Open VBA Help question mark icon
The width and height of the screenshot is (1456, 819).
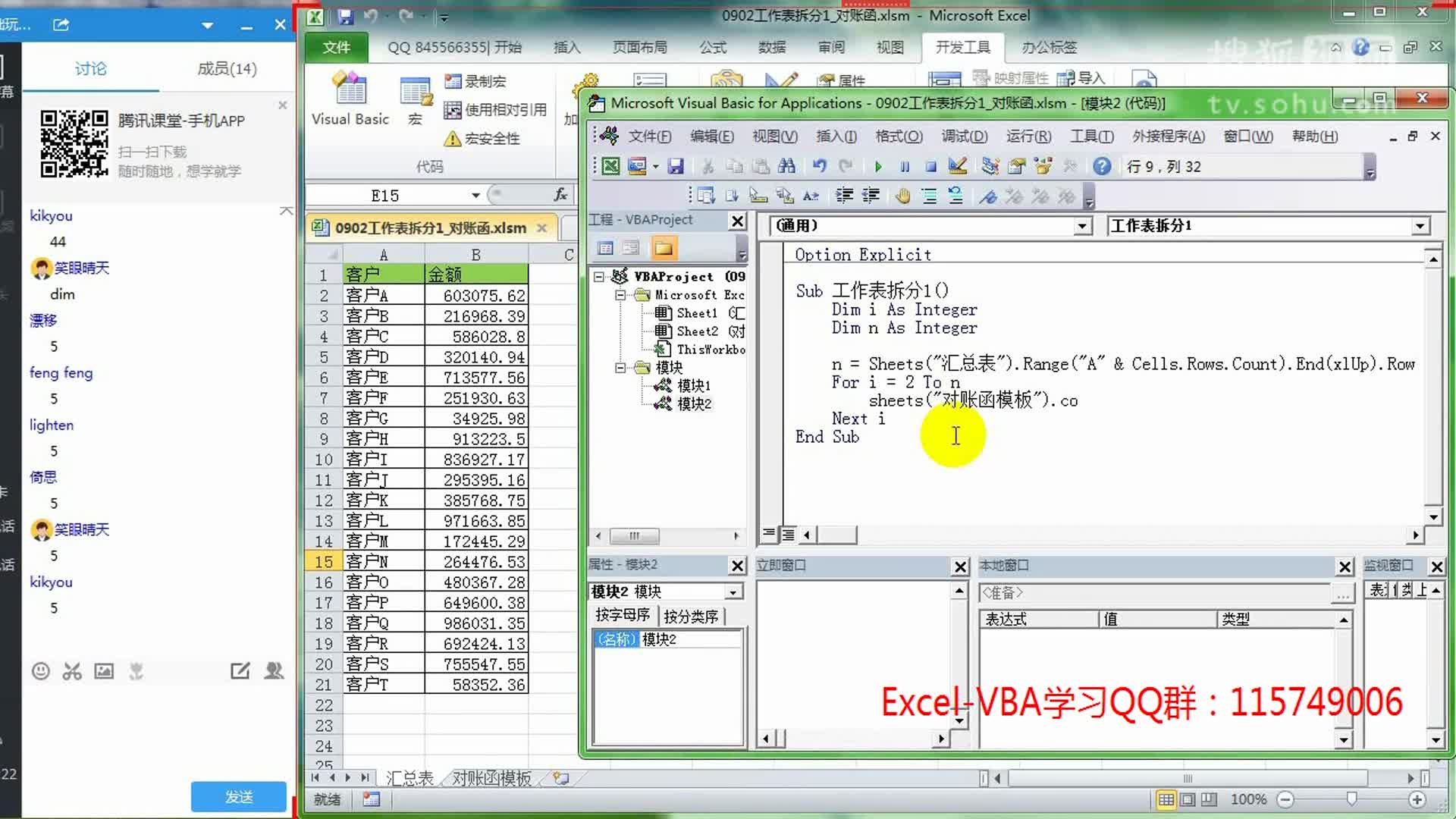1102,166
